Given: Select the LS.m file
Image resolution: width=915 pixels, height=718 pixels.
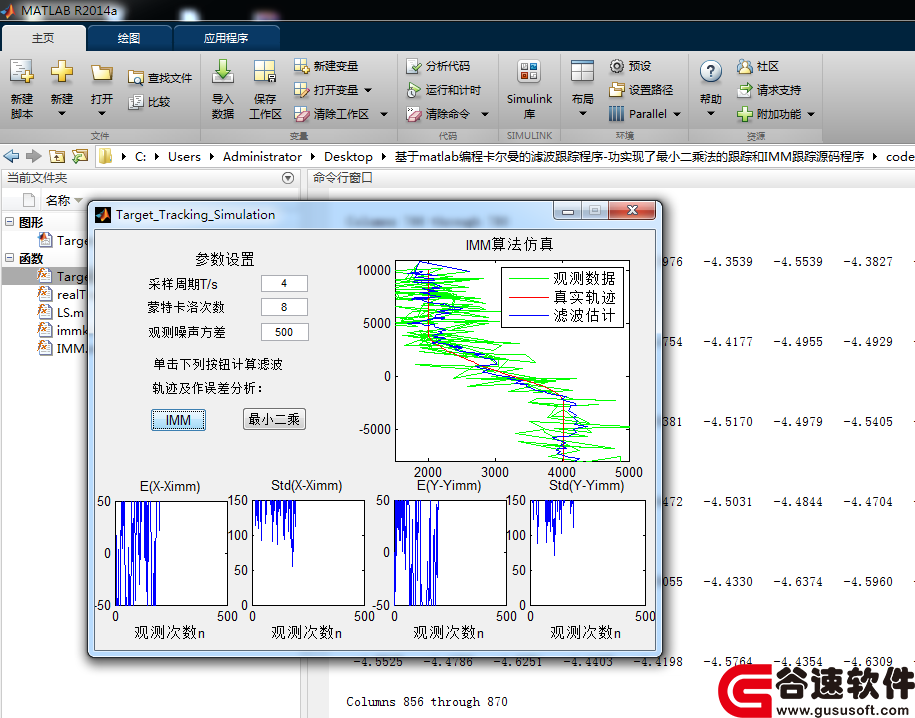Looking at the screenshot, I should tap(61, 312).
